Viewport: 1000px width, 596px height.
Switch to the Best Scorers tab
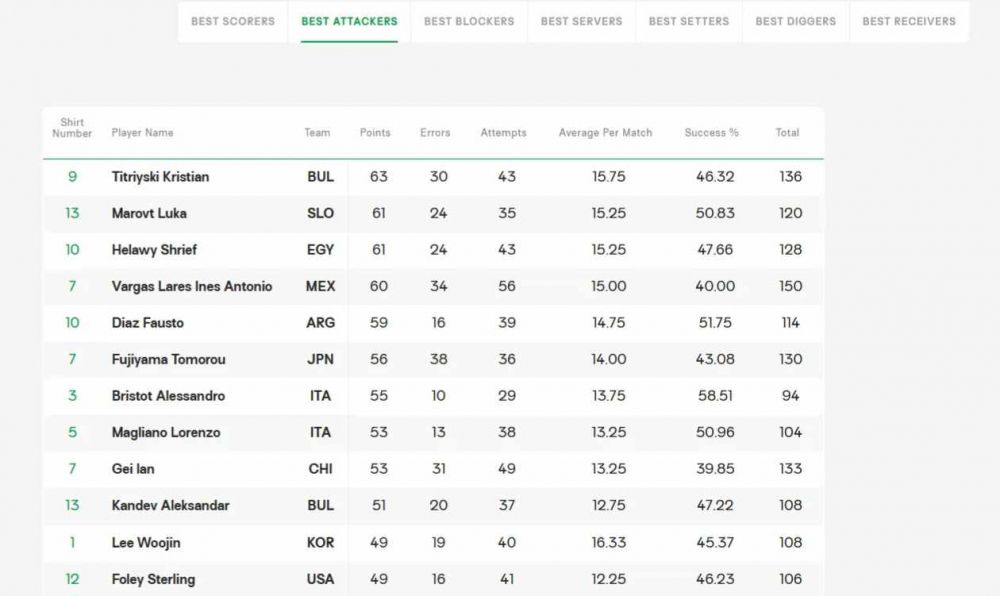233,21
